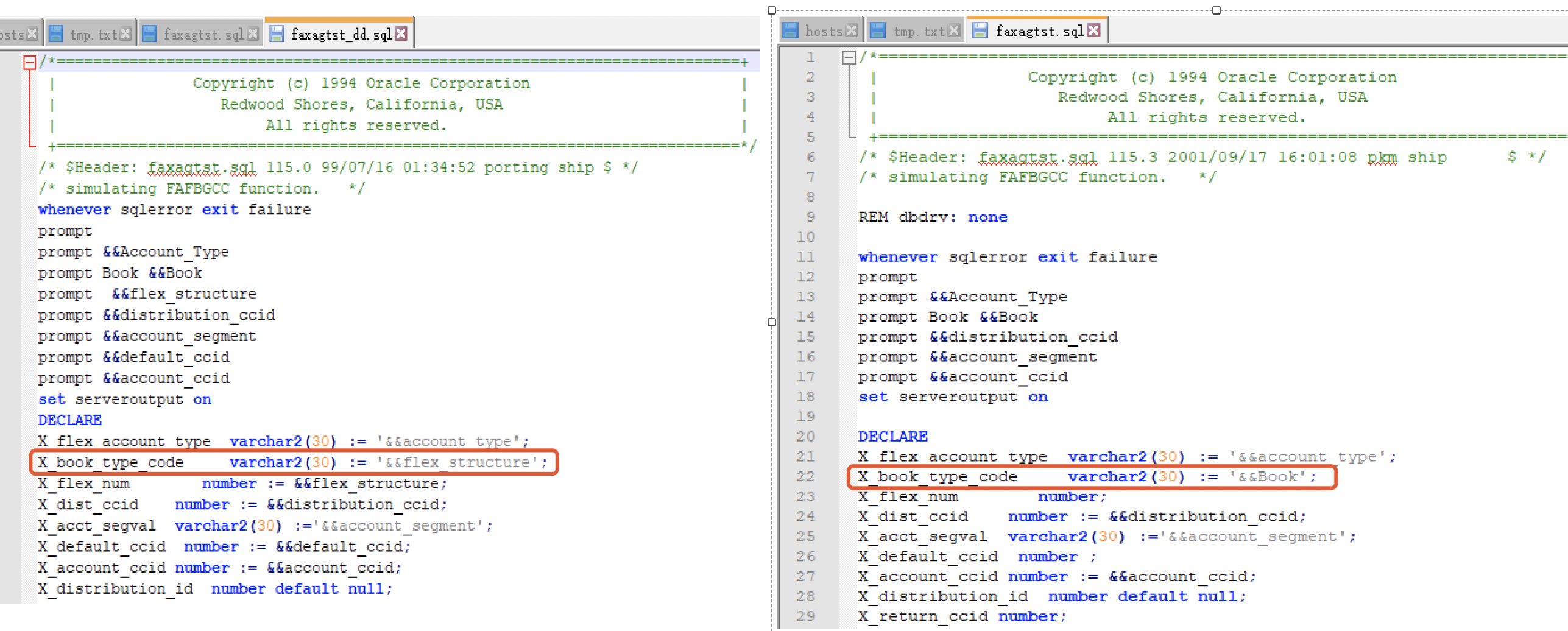Click 'X_dist_ccid number' line in left window
The image size is (1568, 631).
coord(242,505)
